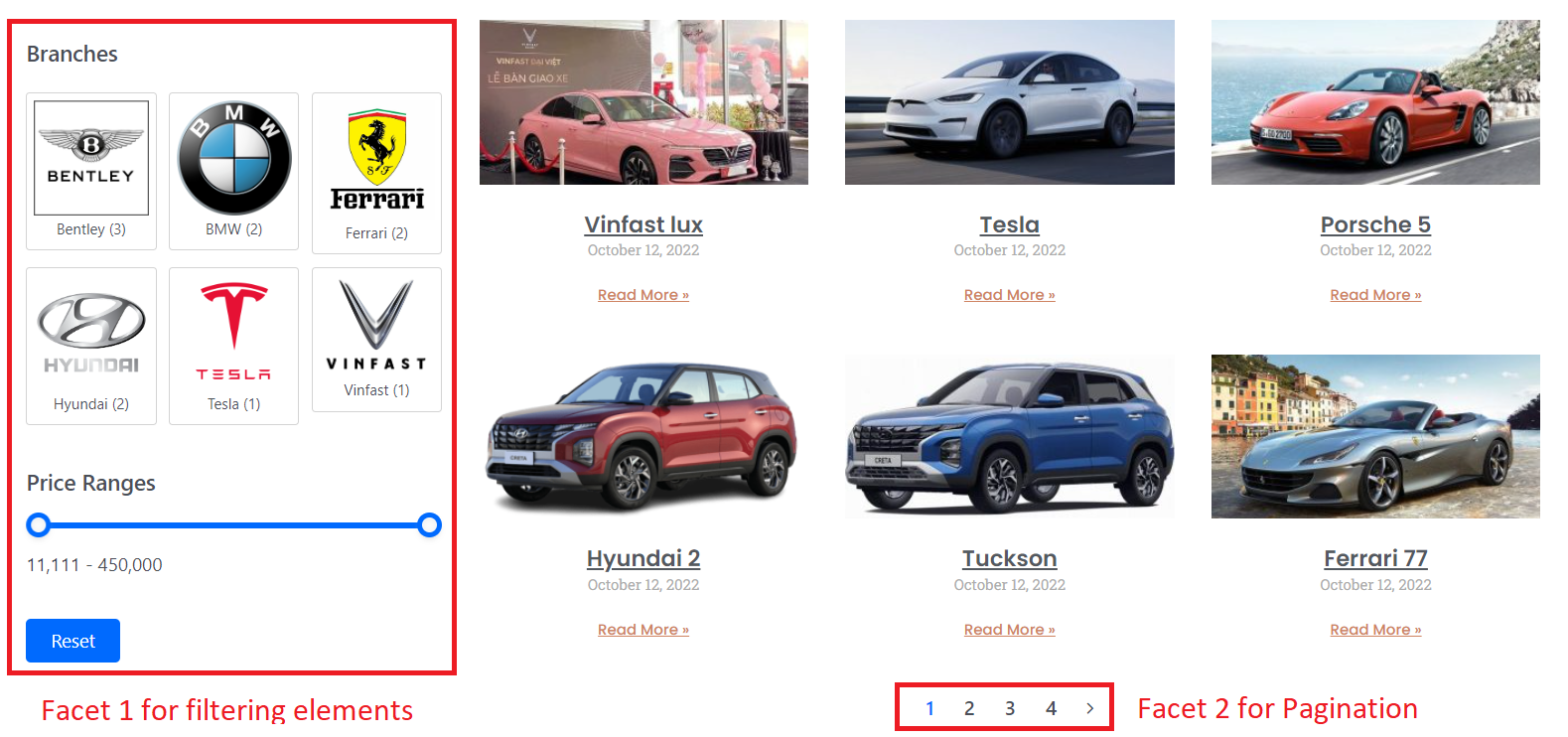Reset all filters

(x=72, y=641)
